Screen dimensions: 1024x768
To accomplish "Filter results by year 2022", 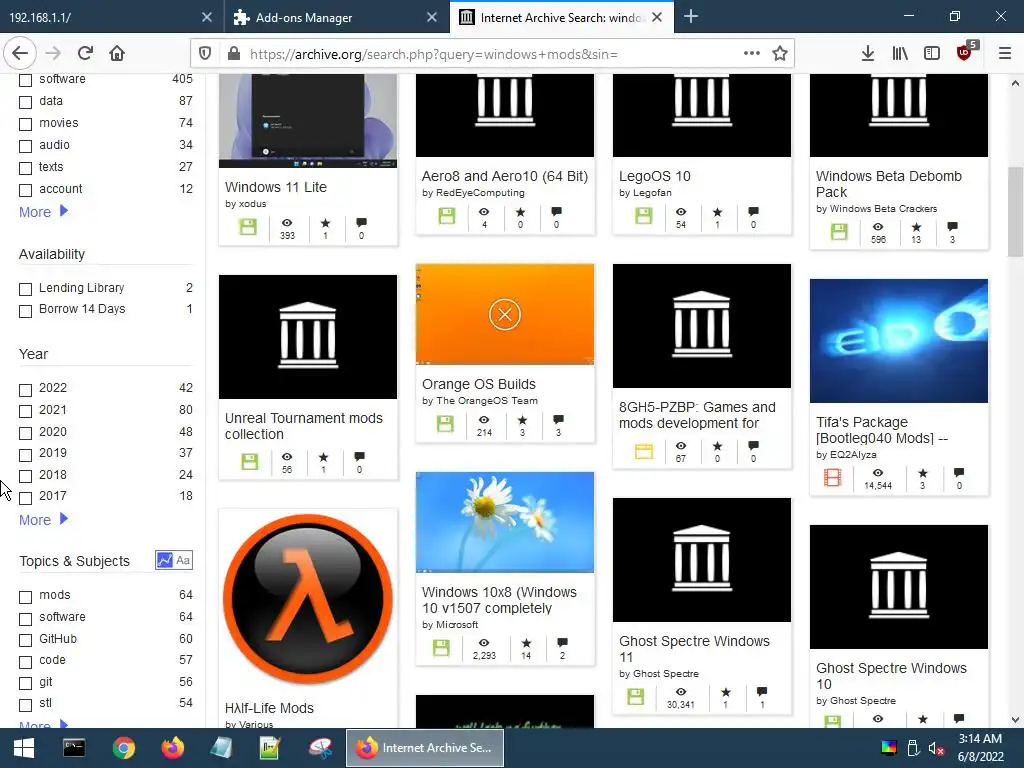I will (25, 390).
